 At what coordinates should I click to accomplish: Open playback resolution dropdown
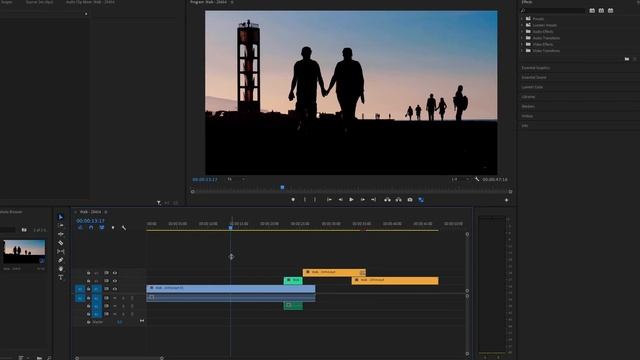pos(460,179)
